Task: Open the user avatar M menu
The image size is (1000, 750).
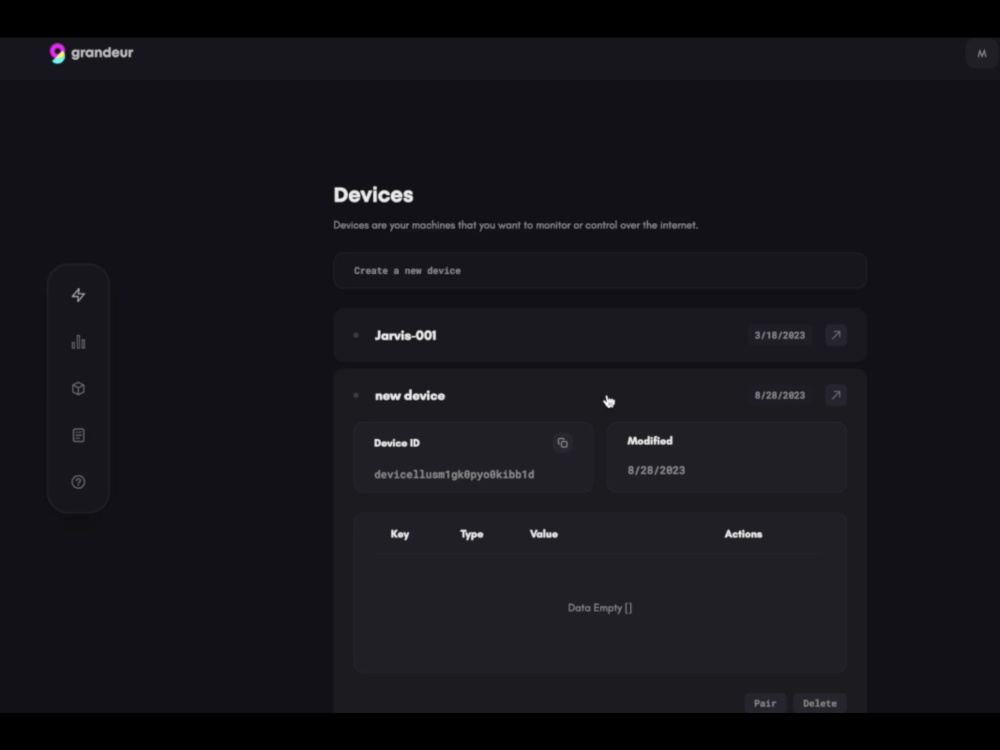Action: 982,54
